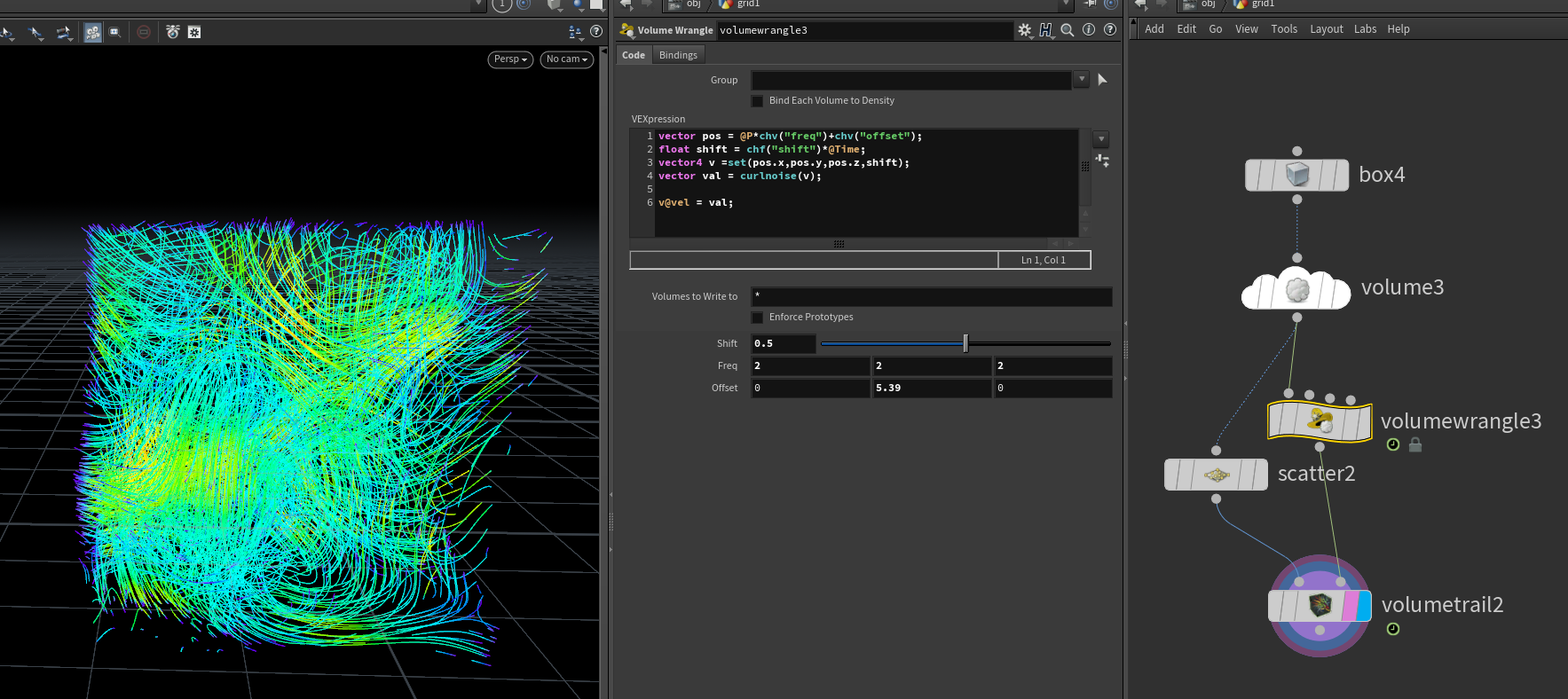Expand the Group field dropdown arrow

click(x=1081, y=80)
